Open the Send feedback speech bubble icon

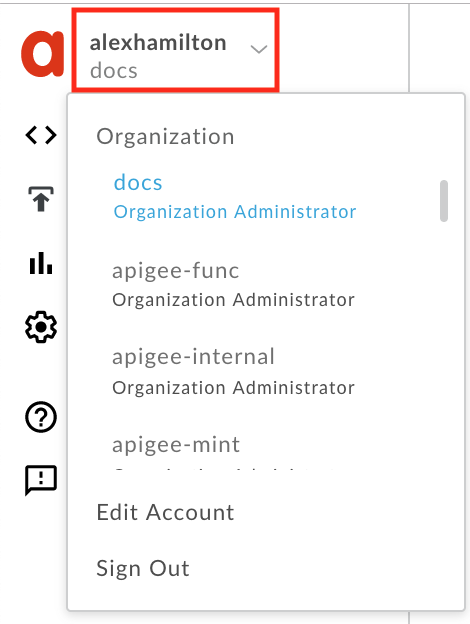[x=41, y=480]
